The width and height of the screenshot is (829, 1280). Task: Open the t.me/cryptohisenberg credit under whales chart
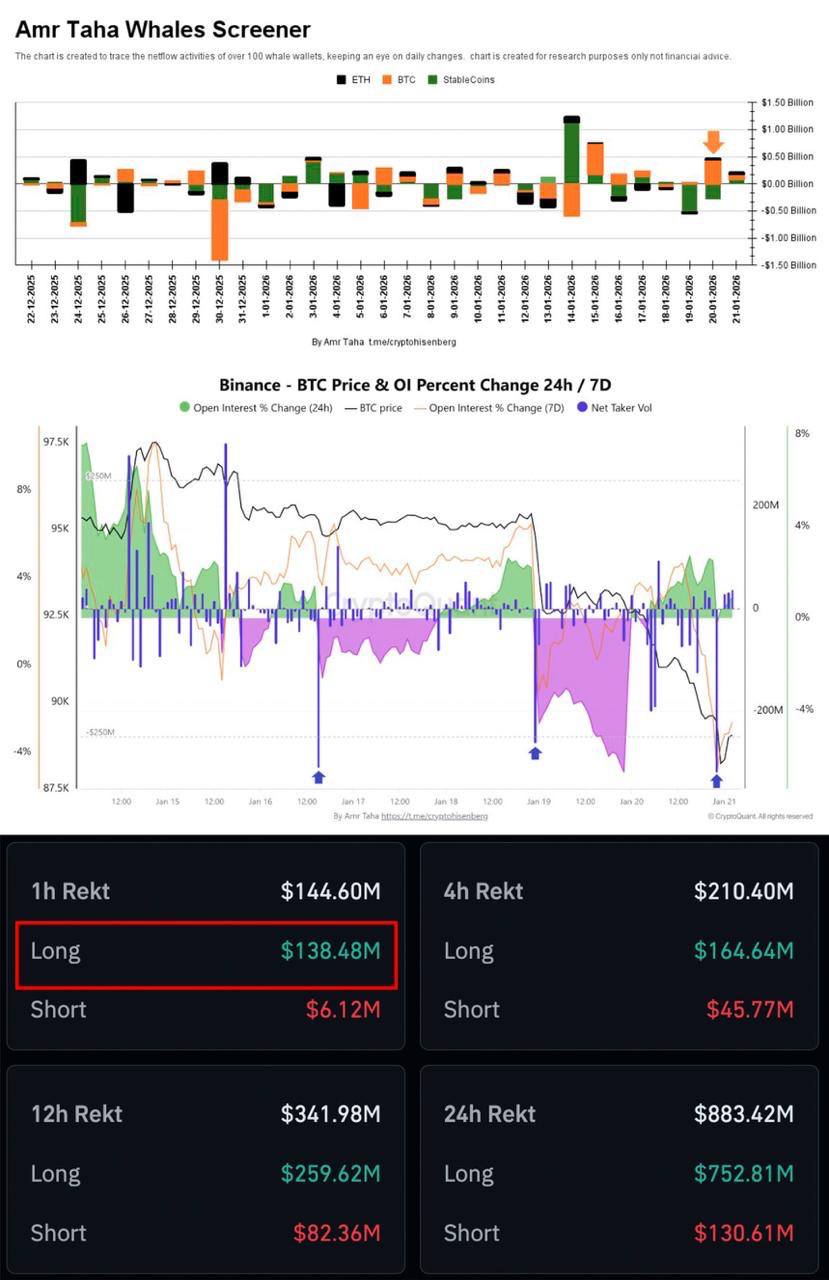pyautogui.click(x=412, y=342)
